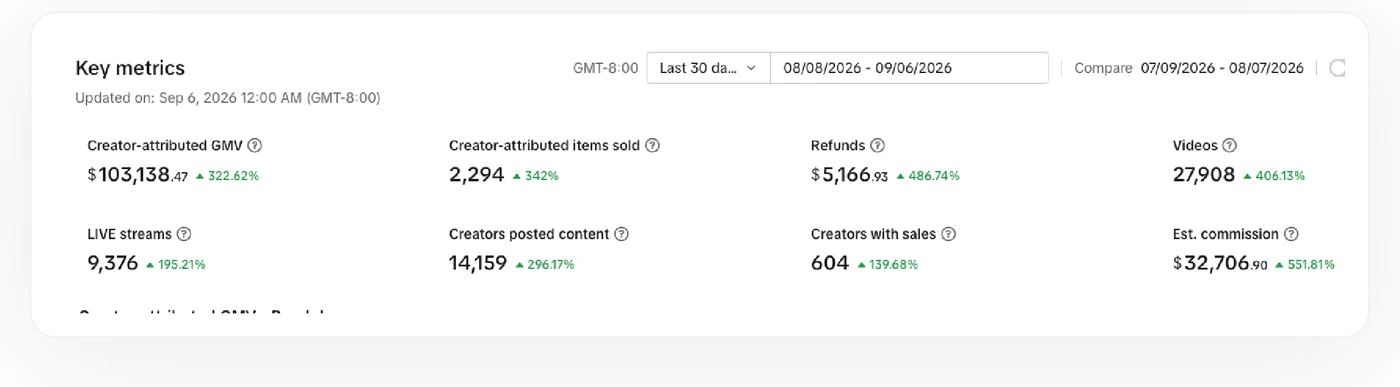Viewport: 1400px width, 387px height.
Task: Open info icon next to Creators with sales
Action: pos(949,234)
